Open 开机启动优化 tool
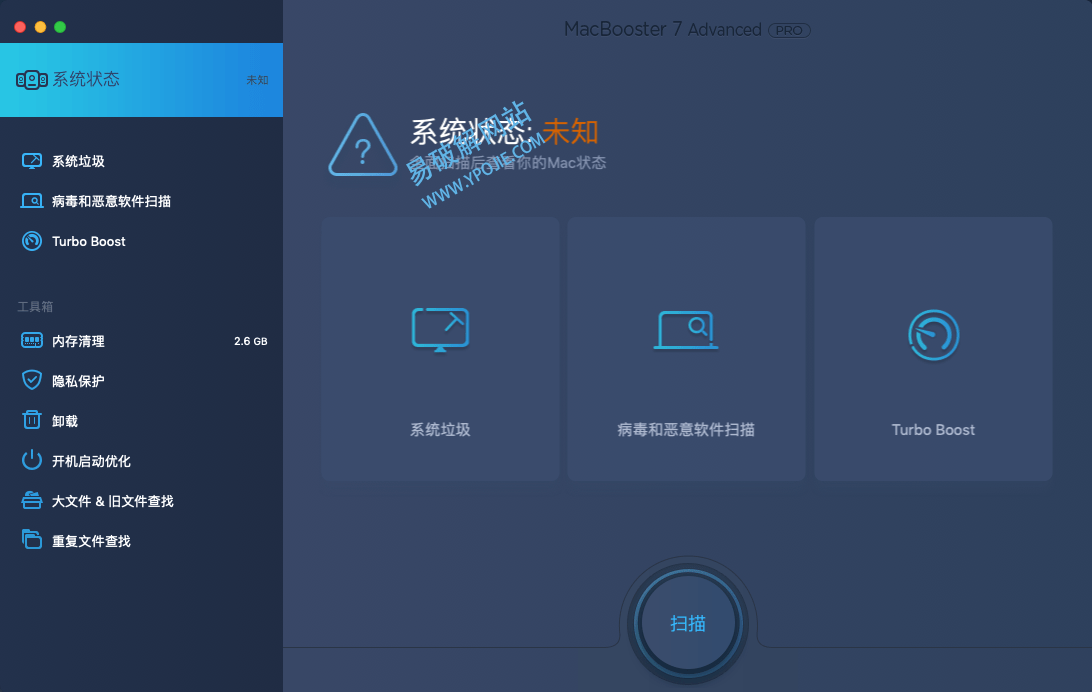The image size is (1092, 692). [91, 461]
